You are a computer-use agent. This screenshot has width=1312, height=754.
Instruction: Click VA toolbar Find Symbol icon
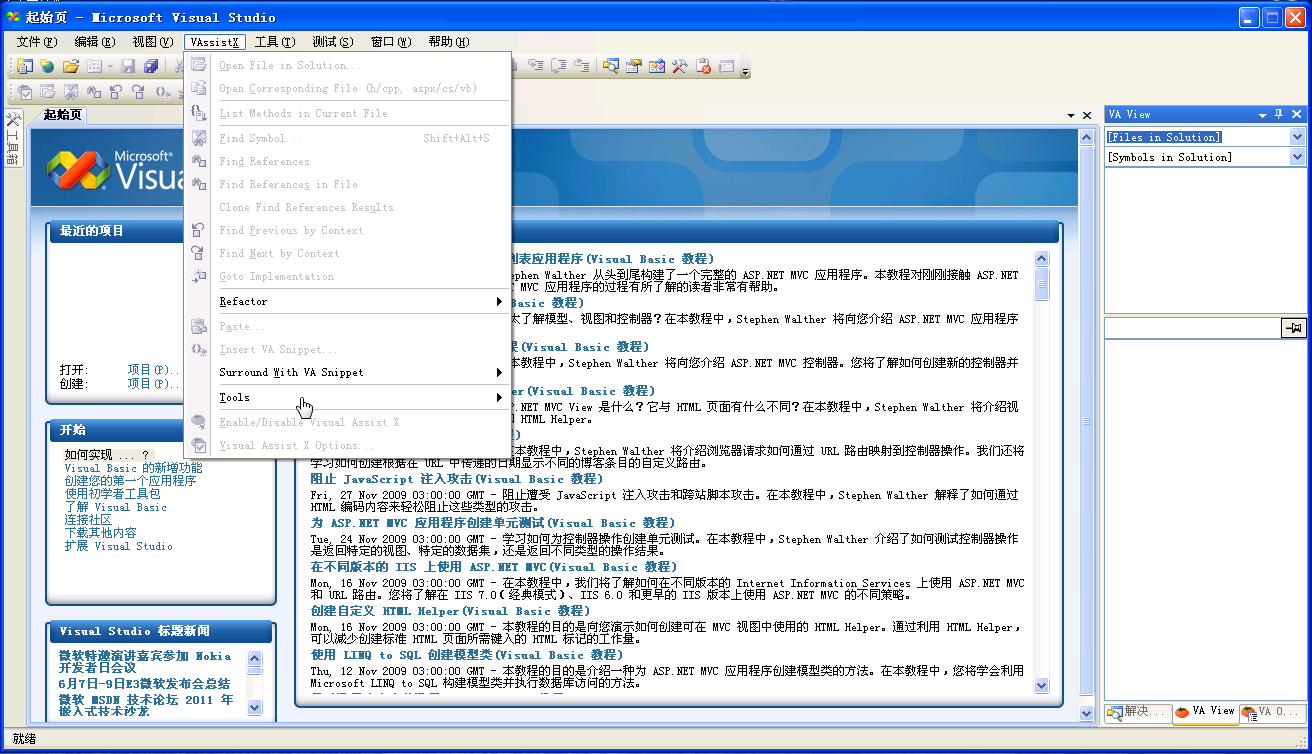pyautogui.click(x=73, y=92)
